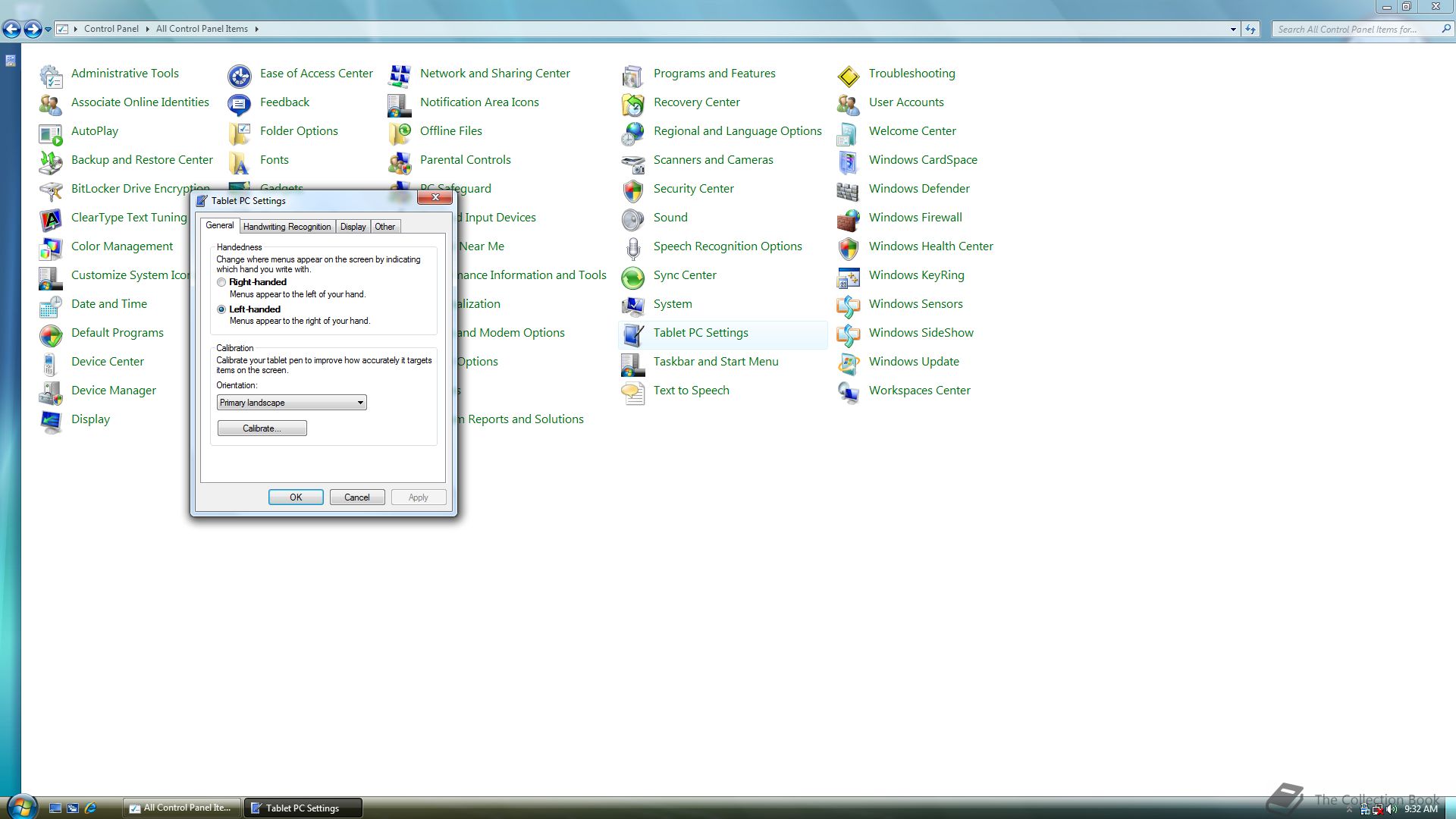The height and width of the screenshot is (819, 1456).
Task: Launch Internet Explorer from Quick Launch
Action: pos(91,808)
